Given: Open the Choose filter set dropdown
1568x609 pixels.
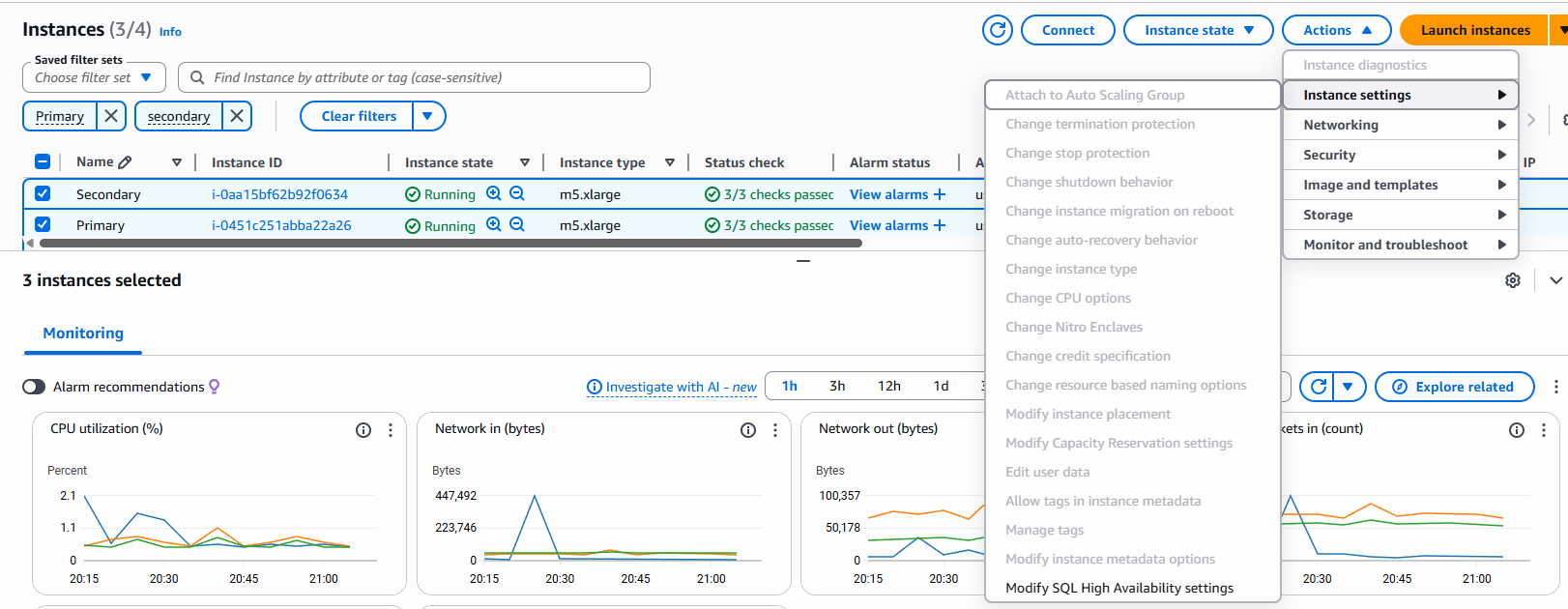Looking at the screenshot, I should tap(94, 77).
